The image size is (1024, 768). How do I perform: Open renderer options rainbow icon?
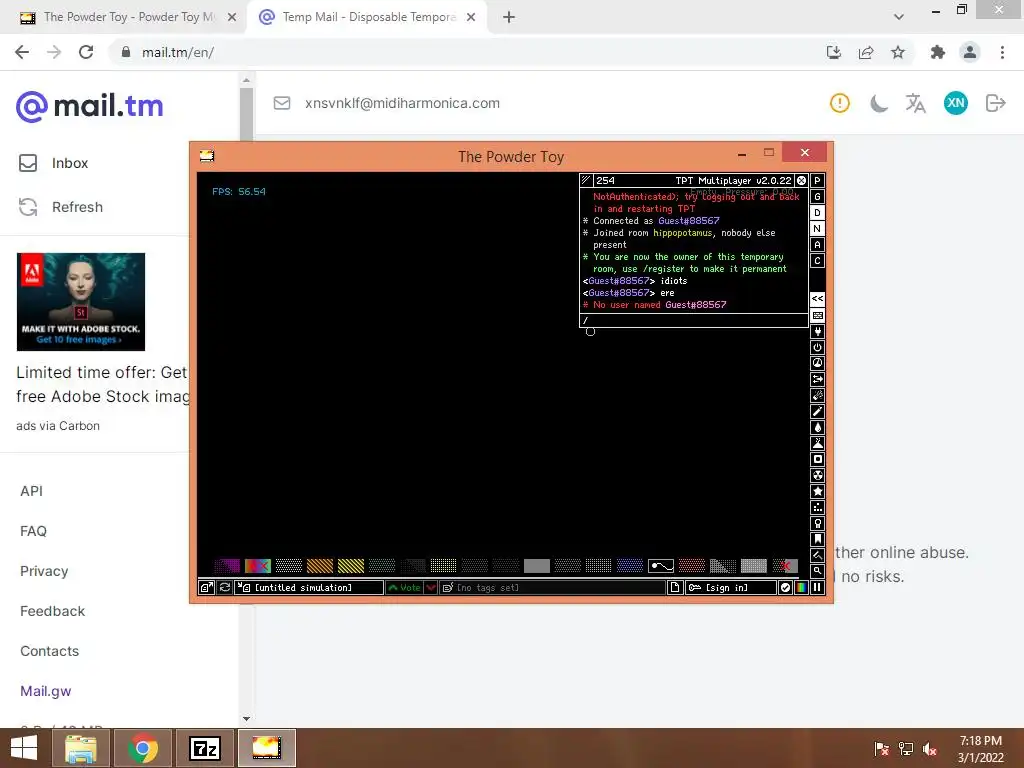(801, 588)
